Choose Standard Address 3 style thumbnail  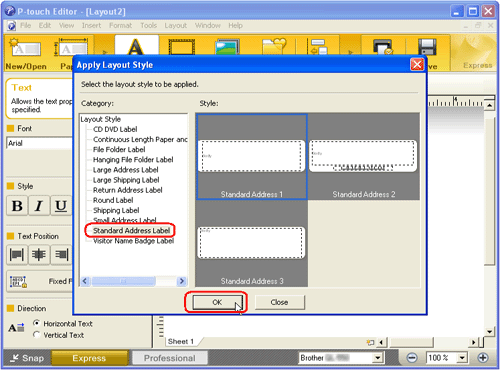252,243
